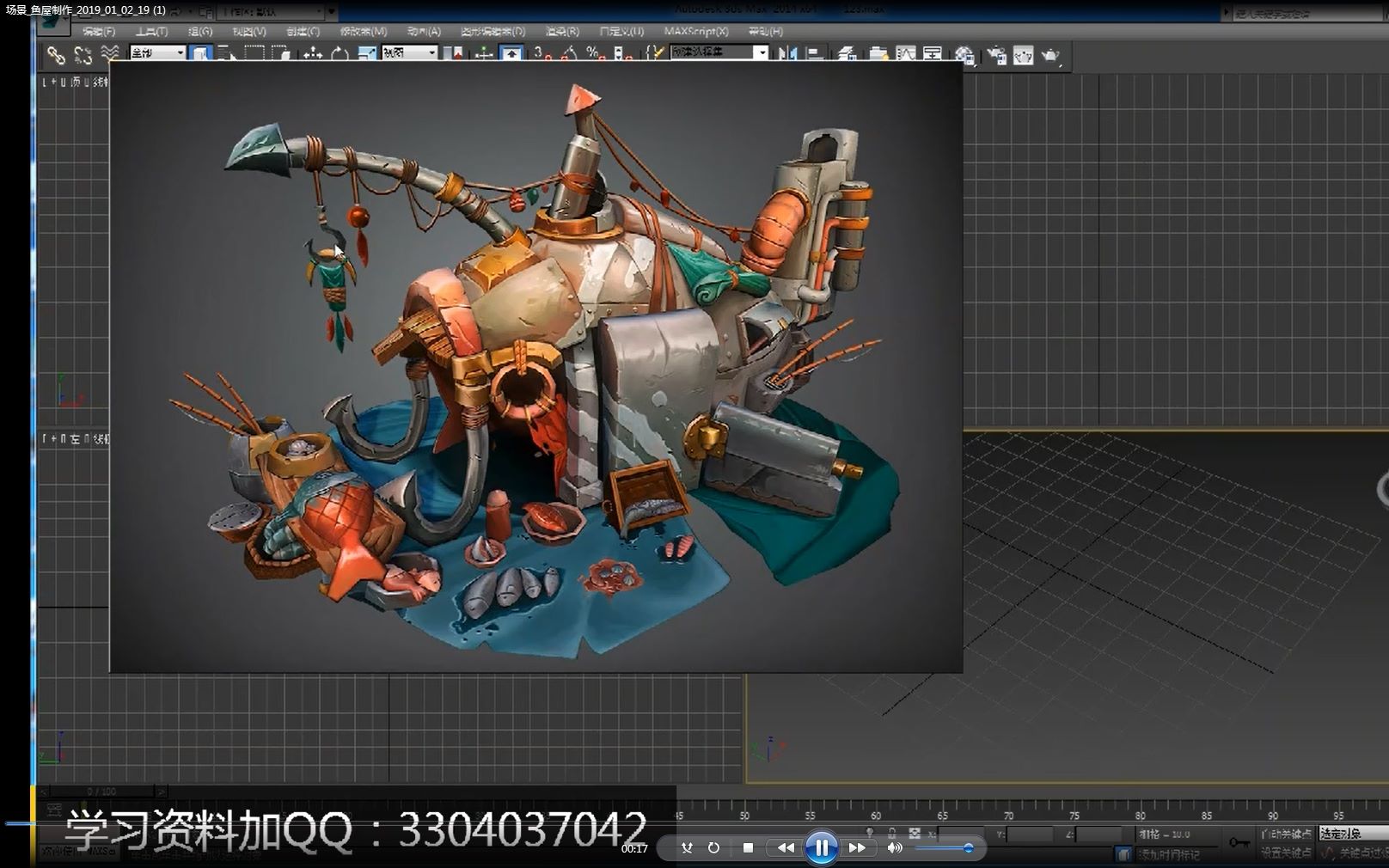Select the Rotate tool

click(x=340, y=54)
